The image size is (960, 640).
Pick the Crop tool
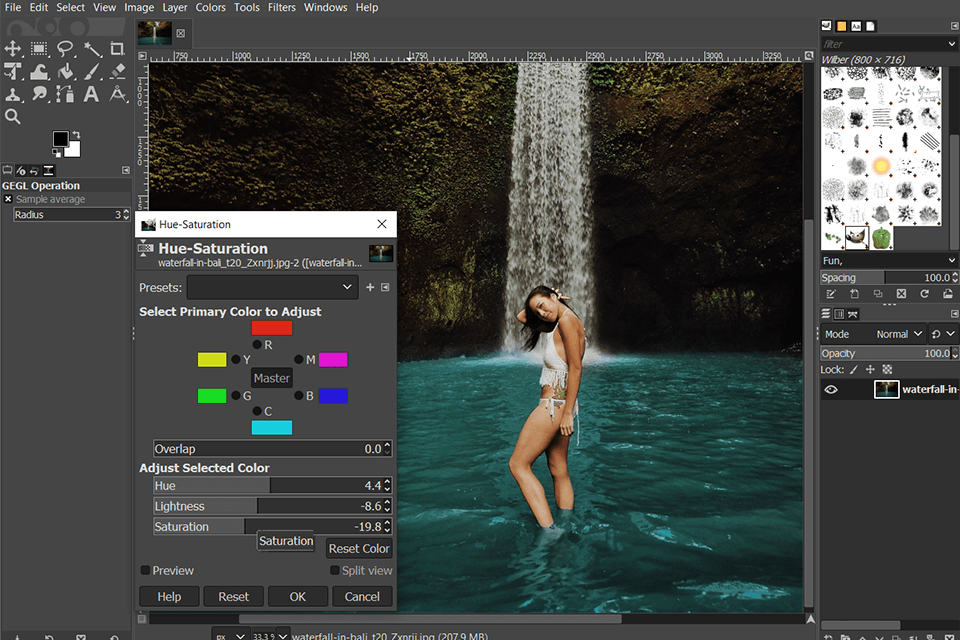click(x=117, y=48)
